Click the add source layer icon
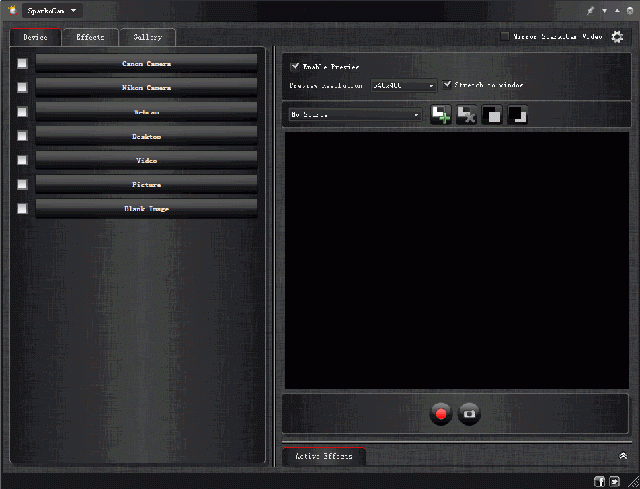 (x=441, y=115)
